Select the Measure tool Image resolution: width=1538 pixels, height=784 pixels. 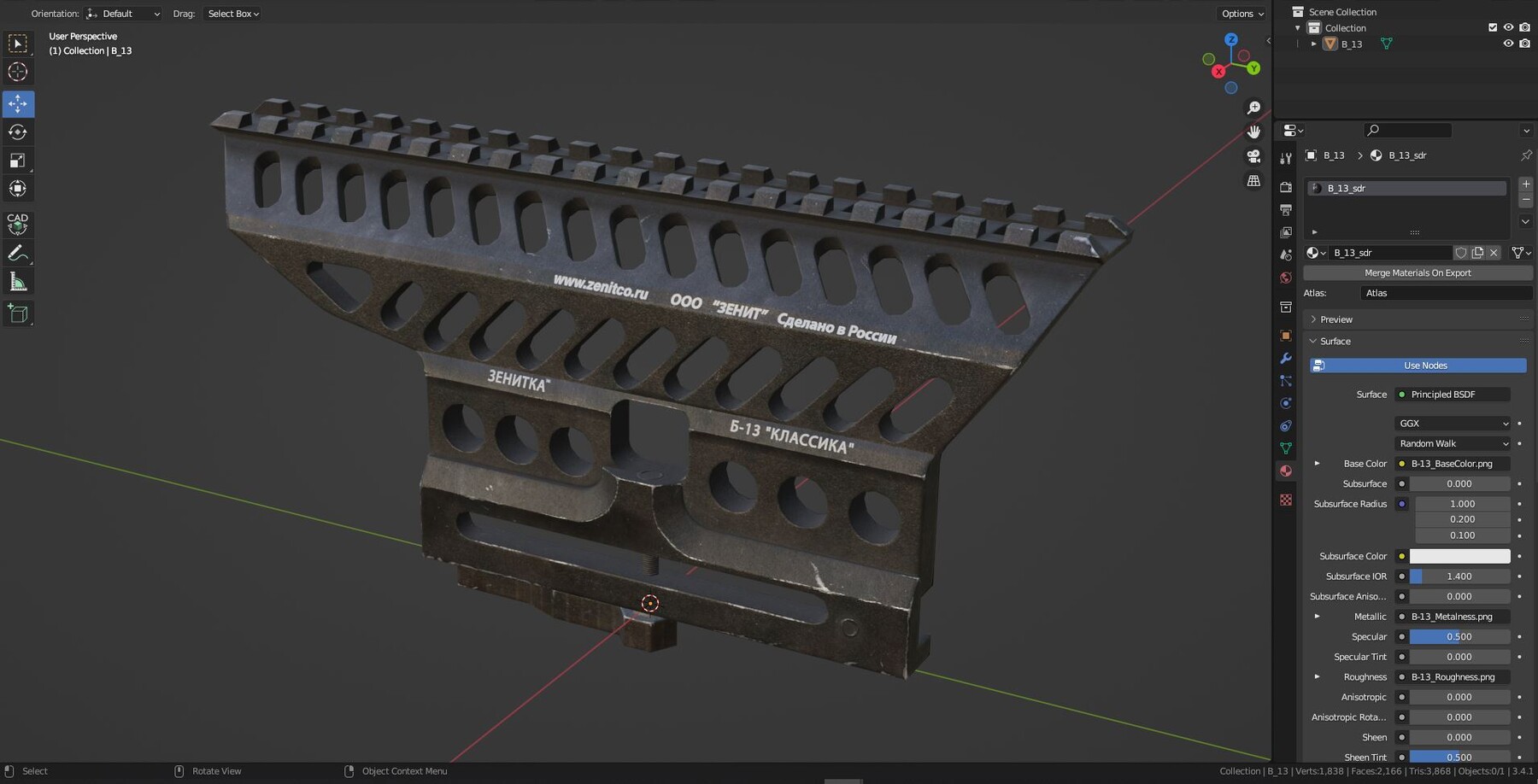(x=17, y=281)
